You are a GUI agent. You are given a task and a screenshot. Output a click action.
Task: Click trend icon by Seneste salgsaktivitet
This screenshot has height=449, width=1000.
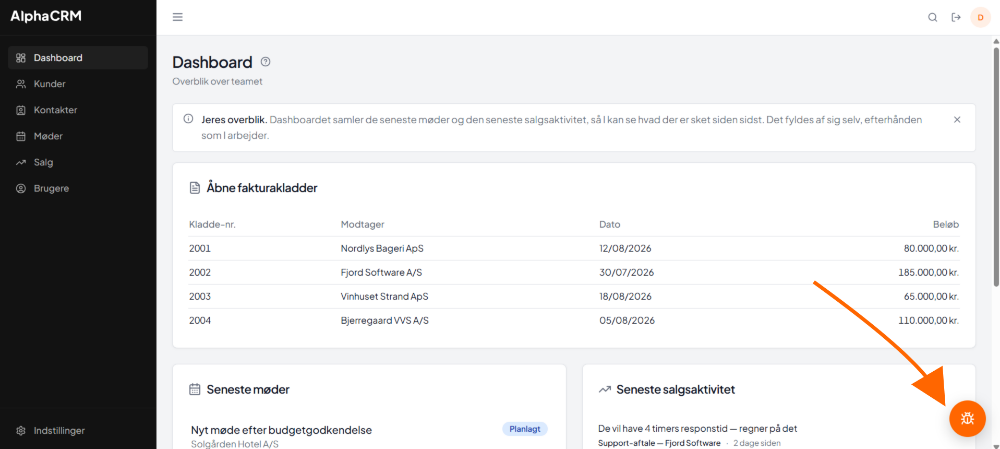click(605, 389)
